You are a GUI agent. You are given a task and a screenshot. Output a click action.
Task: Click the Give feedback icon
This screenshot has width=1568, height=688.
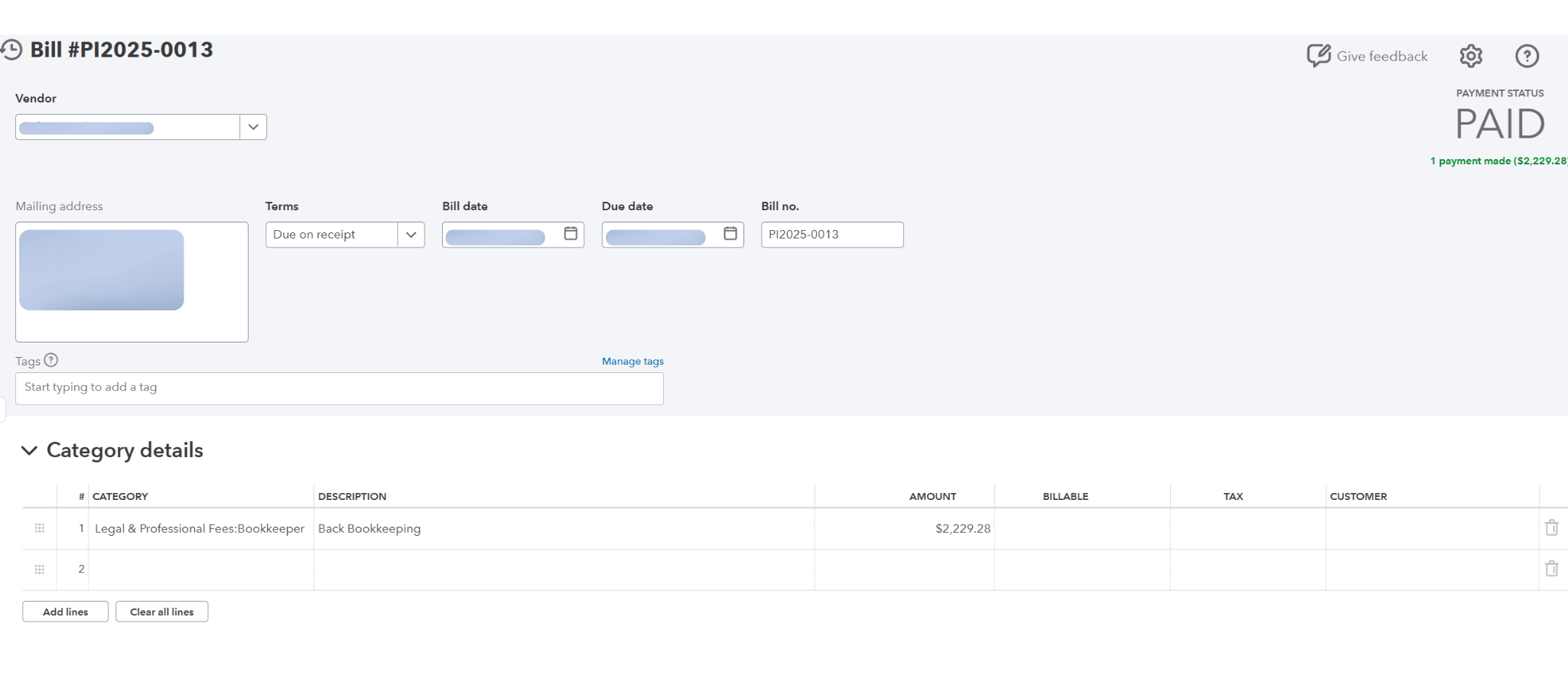(1319, 56)
